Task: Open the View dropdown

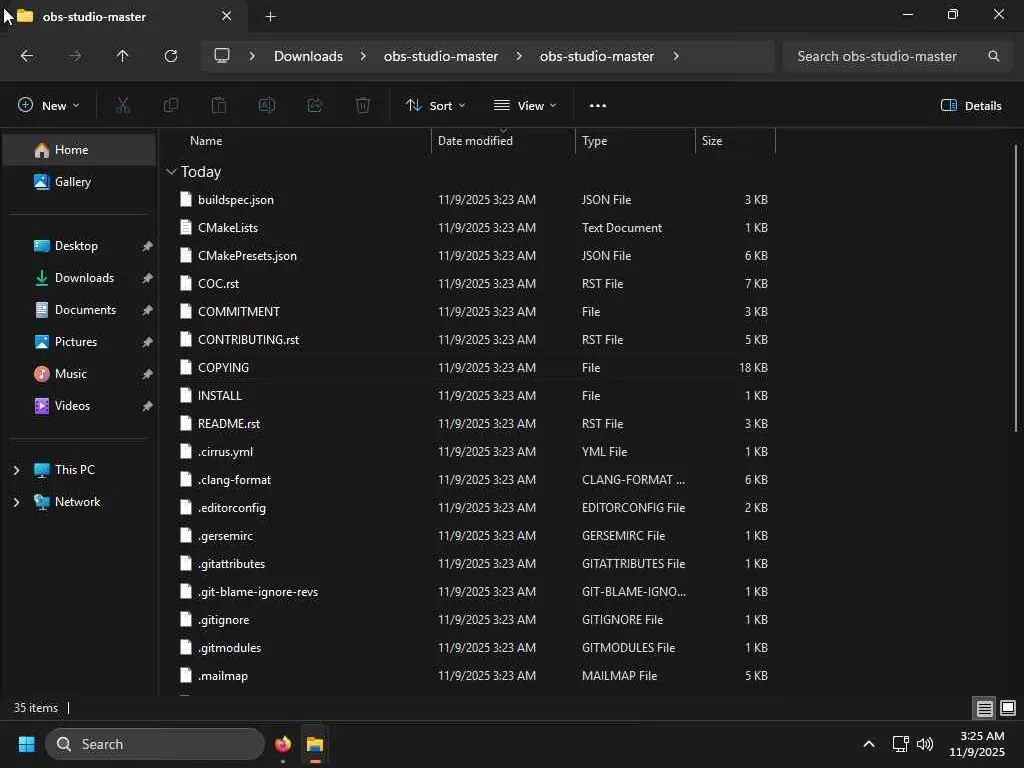Action: [x=526, y=106]
